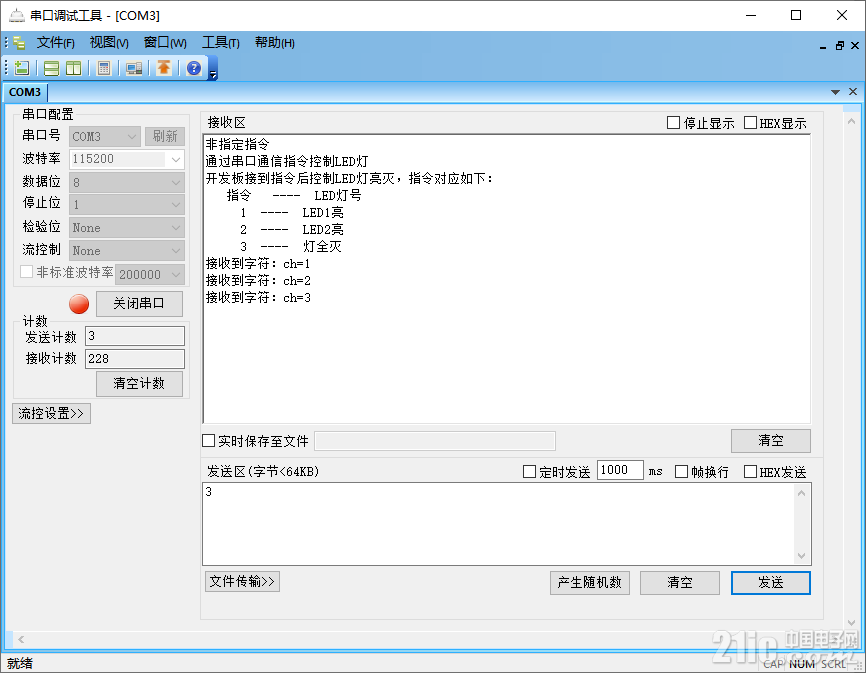Viewport: 866px width, 673px height.
Task: Click the 产生随机数 button
Action: point(589,582)
